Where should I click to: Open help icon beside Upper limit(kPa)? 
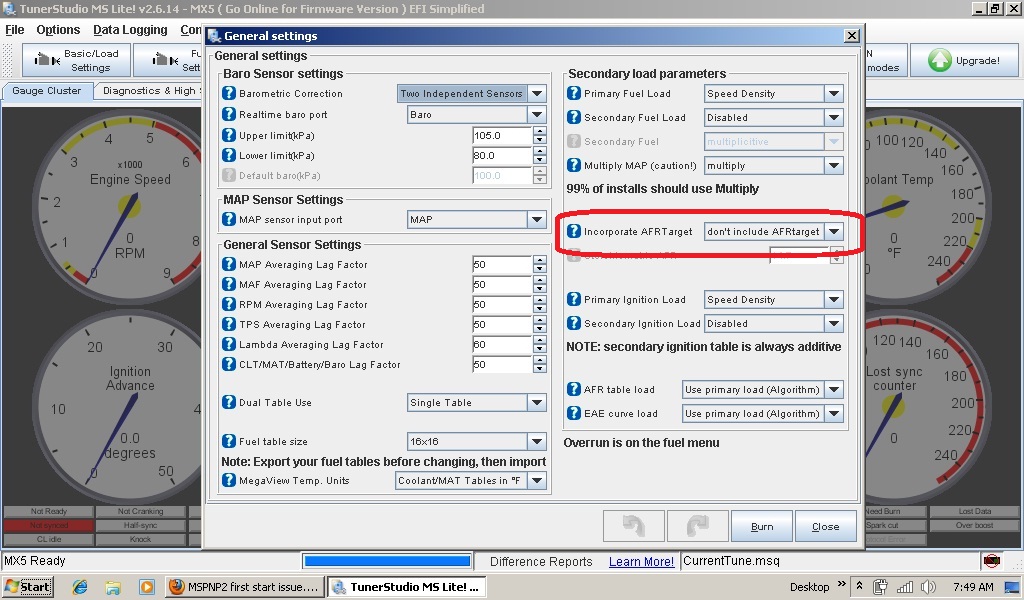point(229,135)
